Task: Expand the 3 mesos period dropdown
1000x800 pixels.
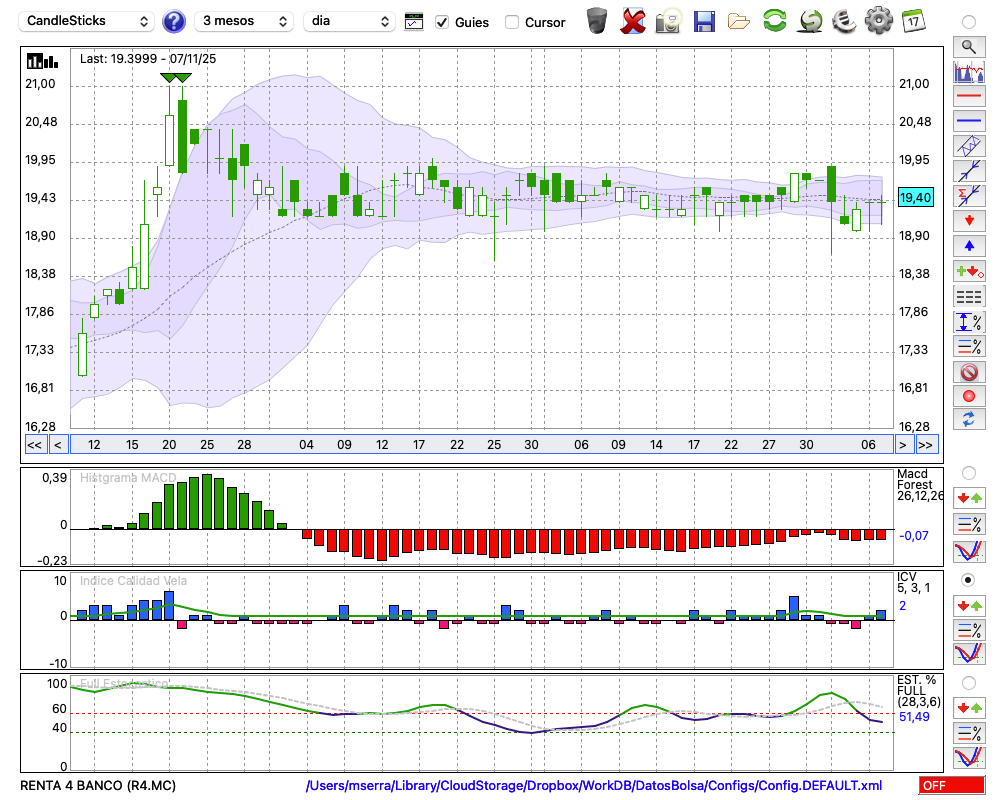Action: 243,21
